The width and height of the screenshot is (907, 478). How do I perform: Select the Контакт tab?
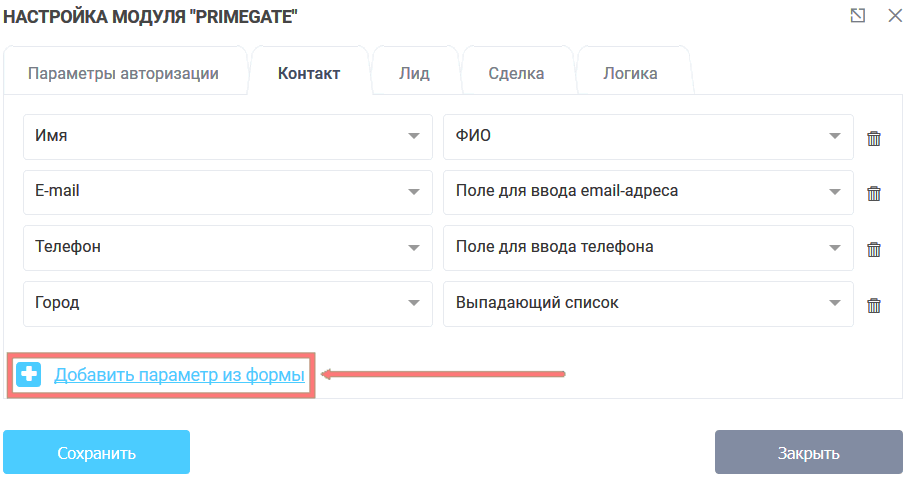(x=309, y=73)
